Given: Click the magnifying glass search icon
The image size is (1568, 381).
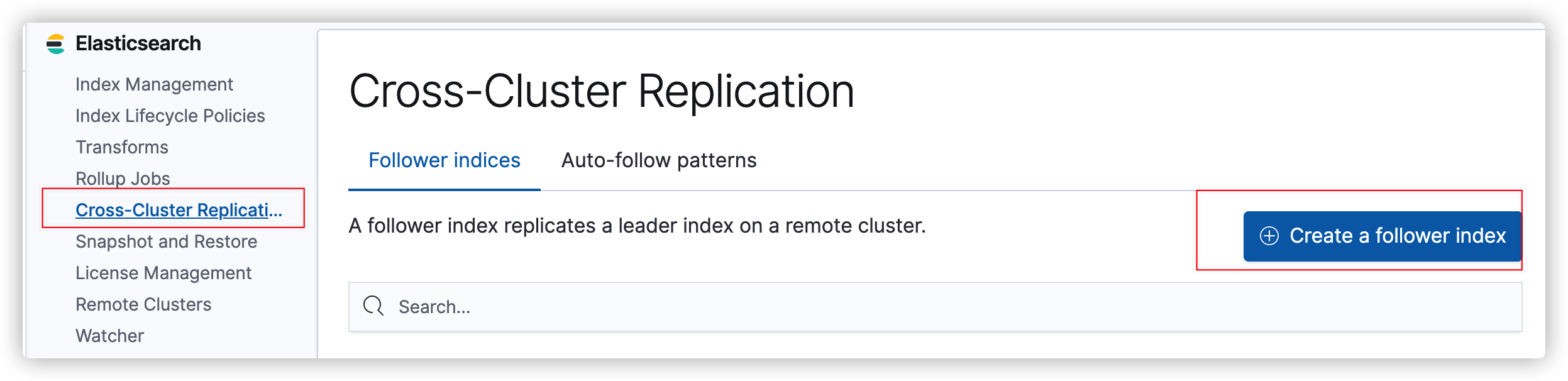Looking at the screenshot, I should coord(373,306).
